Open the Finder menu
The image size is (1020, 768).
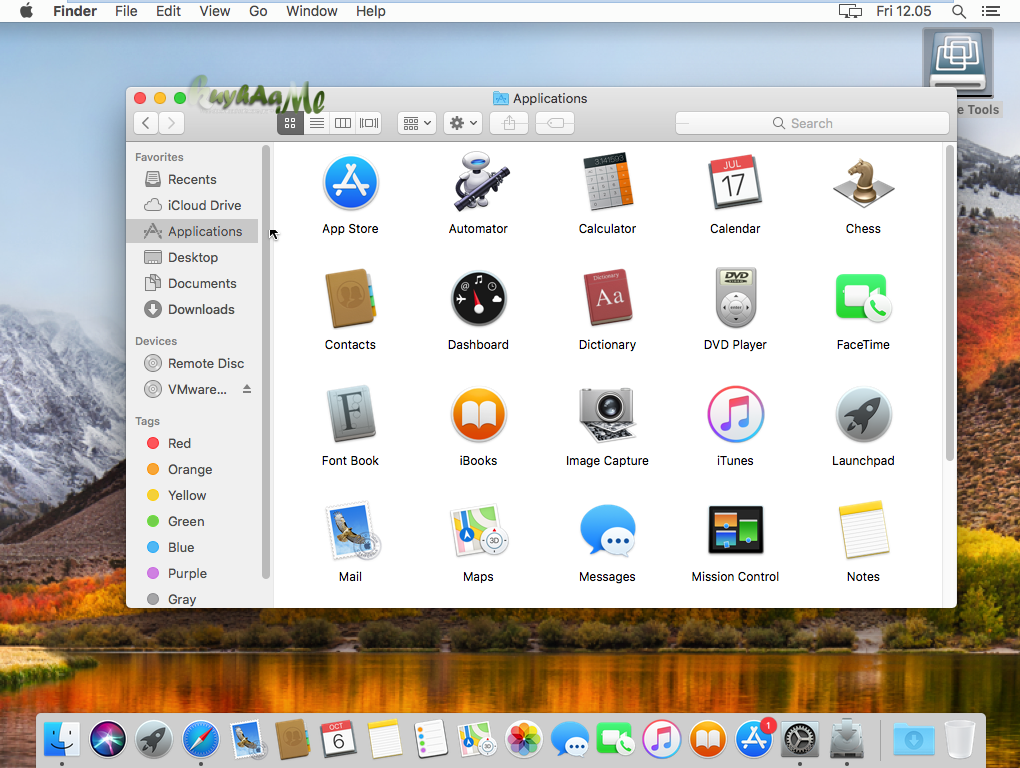[x=75, y=11]
